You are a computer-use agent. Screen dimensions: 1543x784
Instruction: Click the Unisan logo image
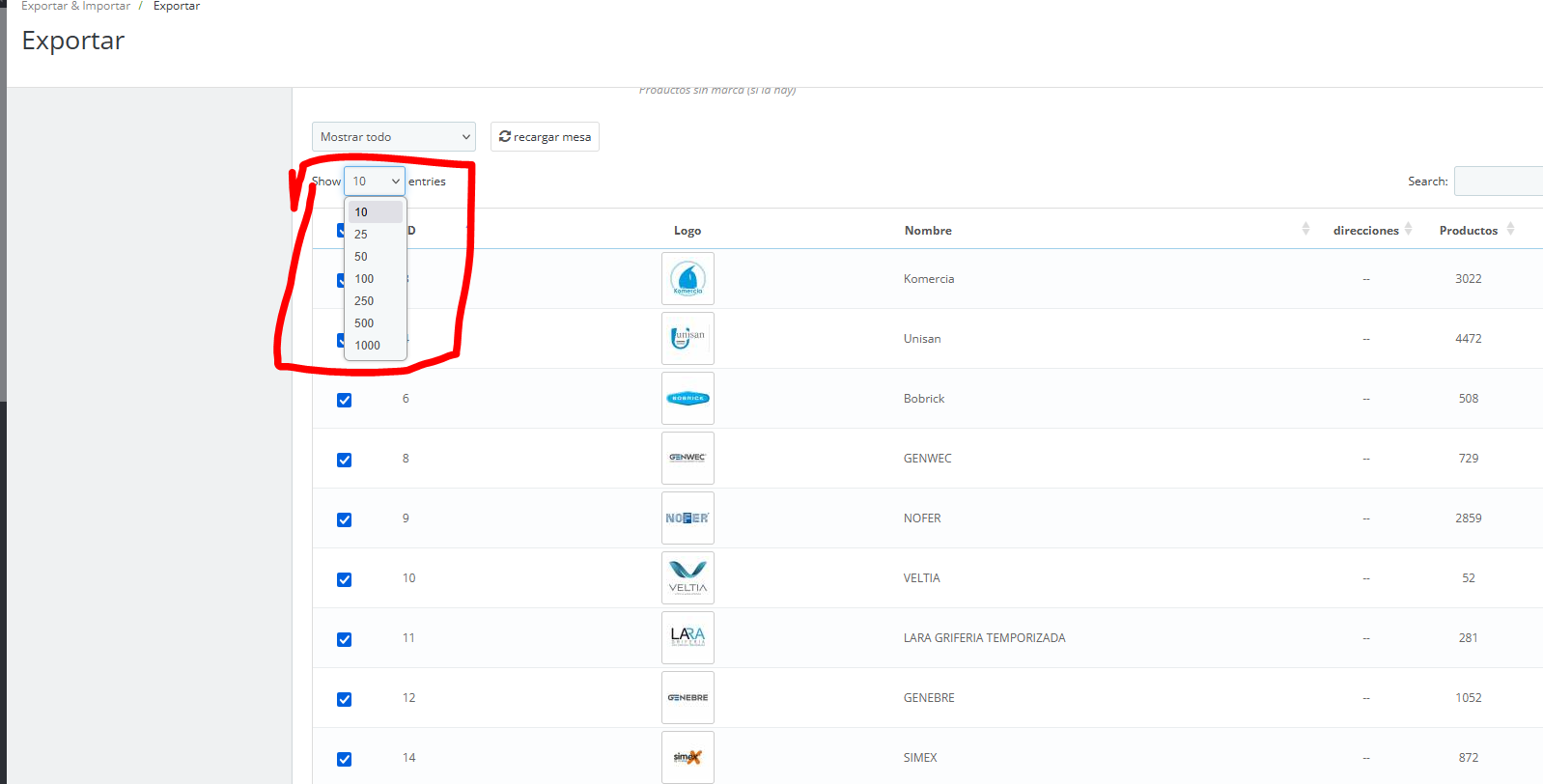coord(687,339)
